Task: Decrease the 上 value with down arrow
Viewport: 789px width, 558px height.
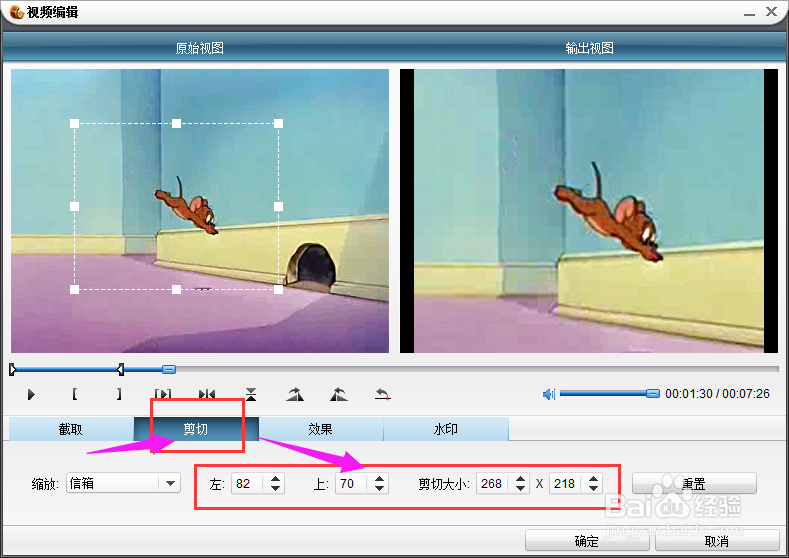Action: coord(380,489)
